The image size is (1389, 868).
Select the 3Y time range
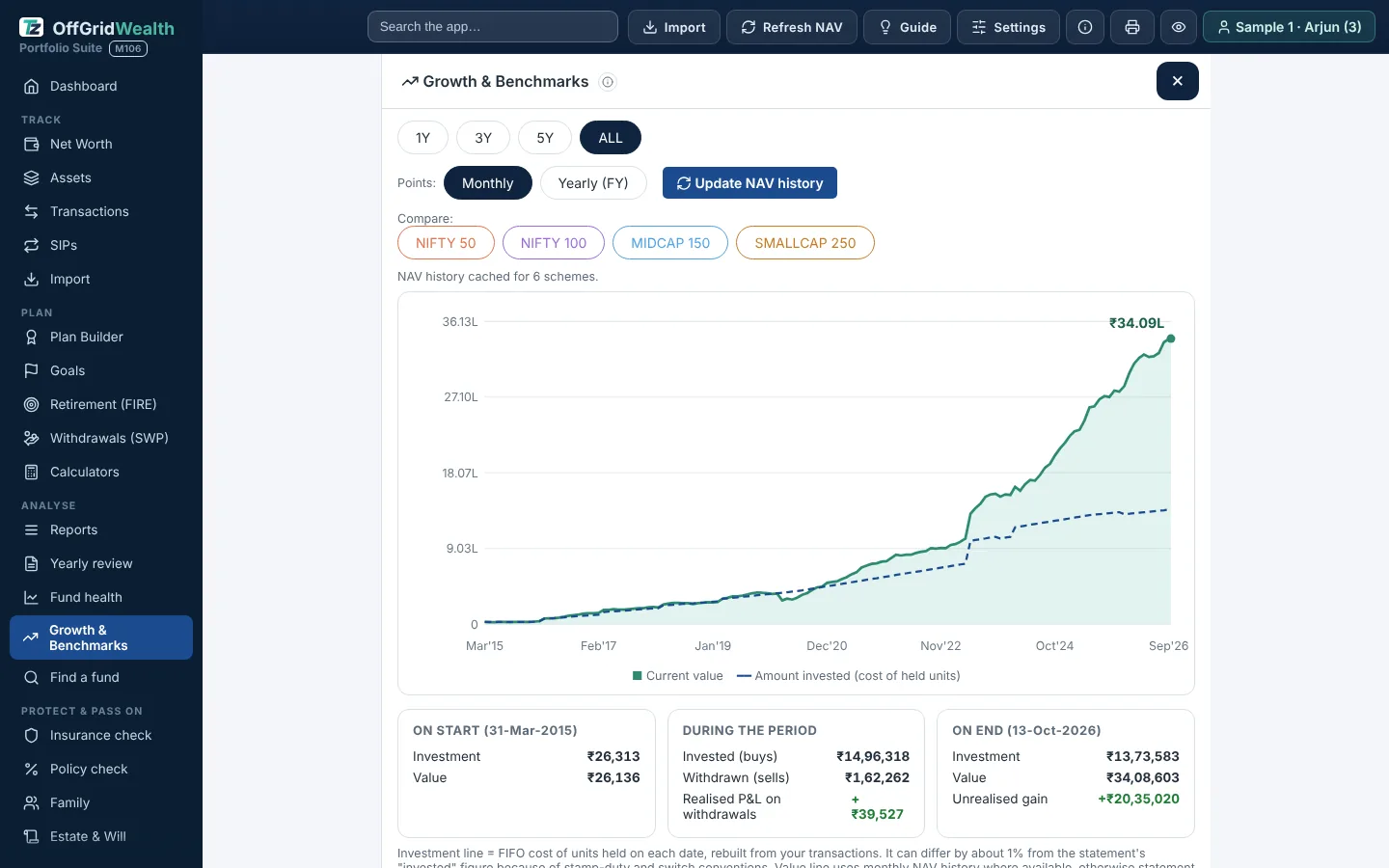(x=483, y=138)
